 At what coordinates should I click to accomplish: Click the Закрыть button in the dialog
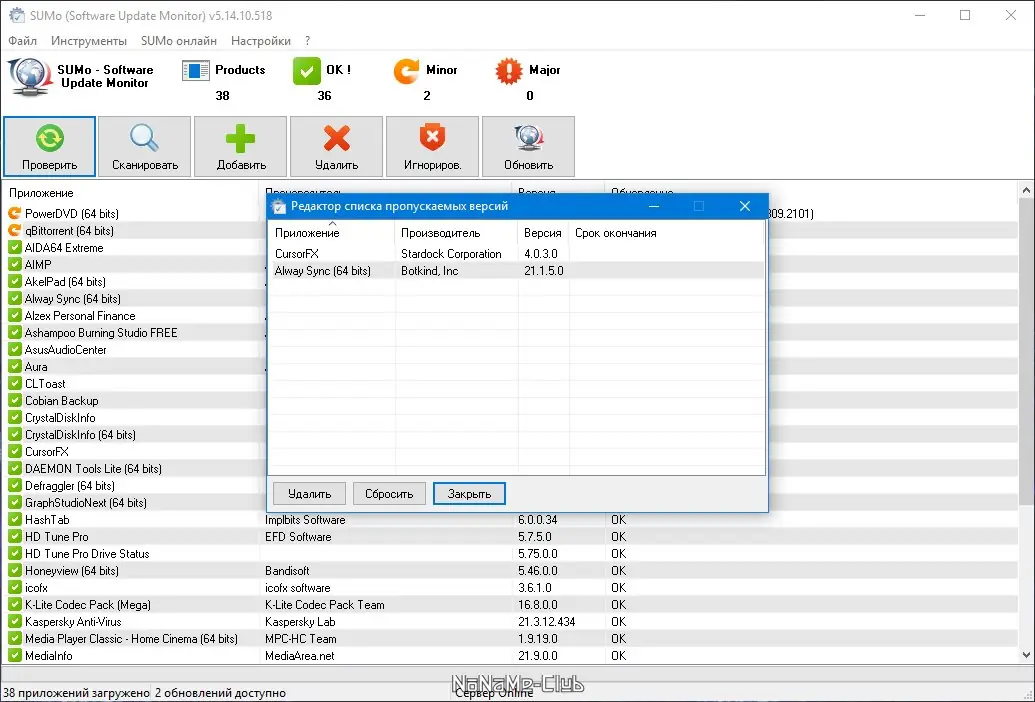click(468, 493)
